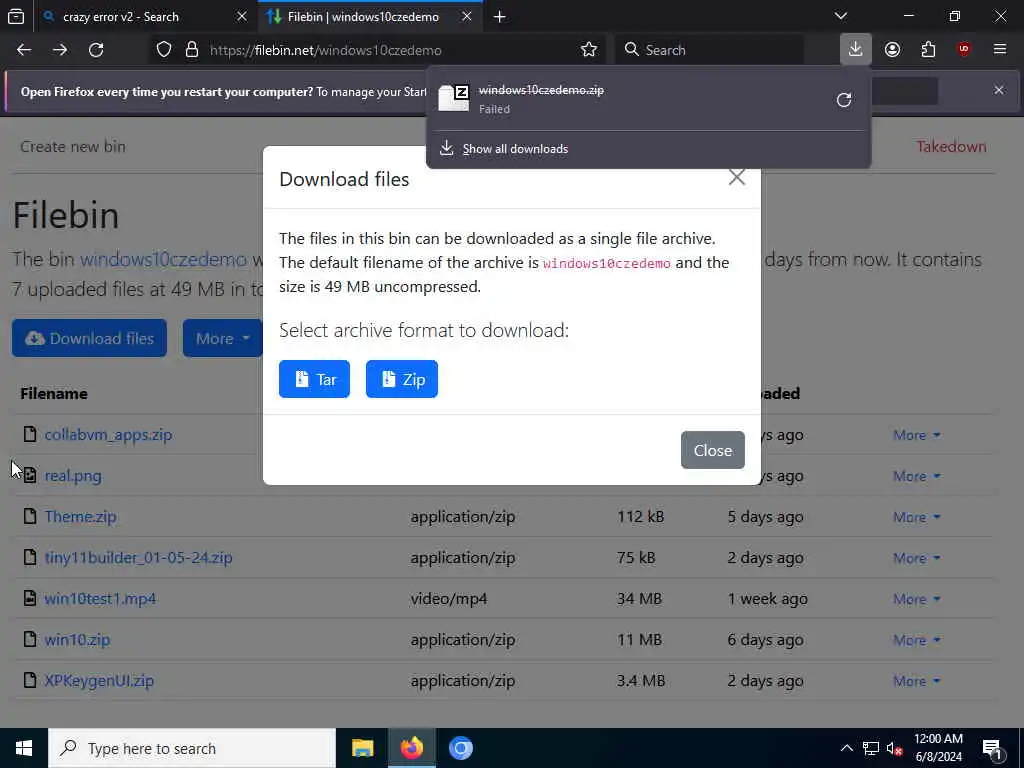Expand More for win10.zip row

916,640
